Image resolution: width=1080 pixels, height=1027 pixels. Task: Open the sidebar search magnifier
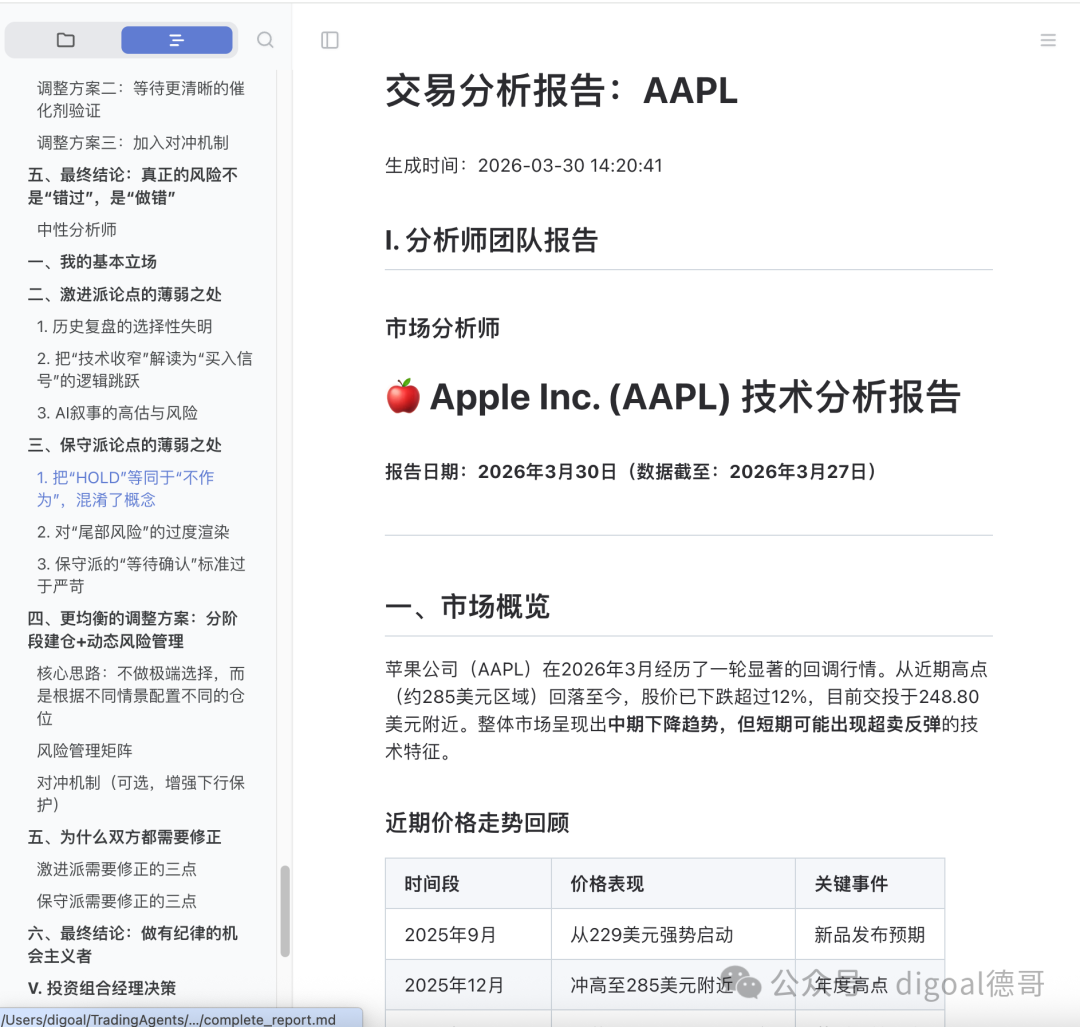pos(265,40)
